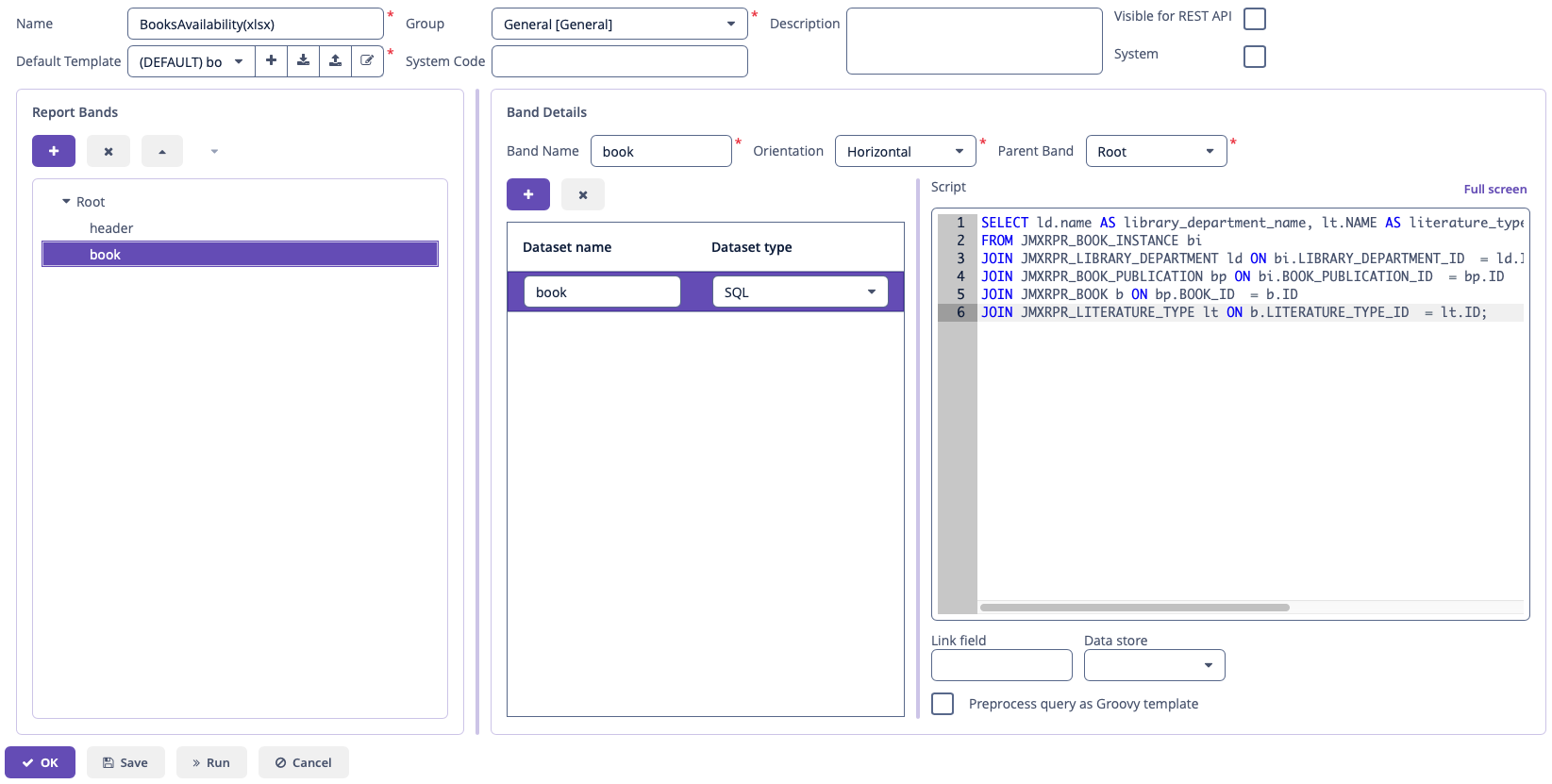
Task: Click the Name input field
Action: pyautogui.click(x=256, y=24)
